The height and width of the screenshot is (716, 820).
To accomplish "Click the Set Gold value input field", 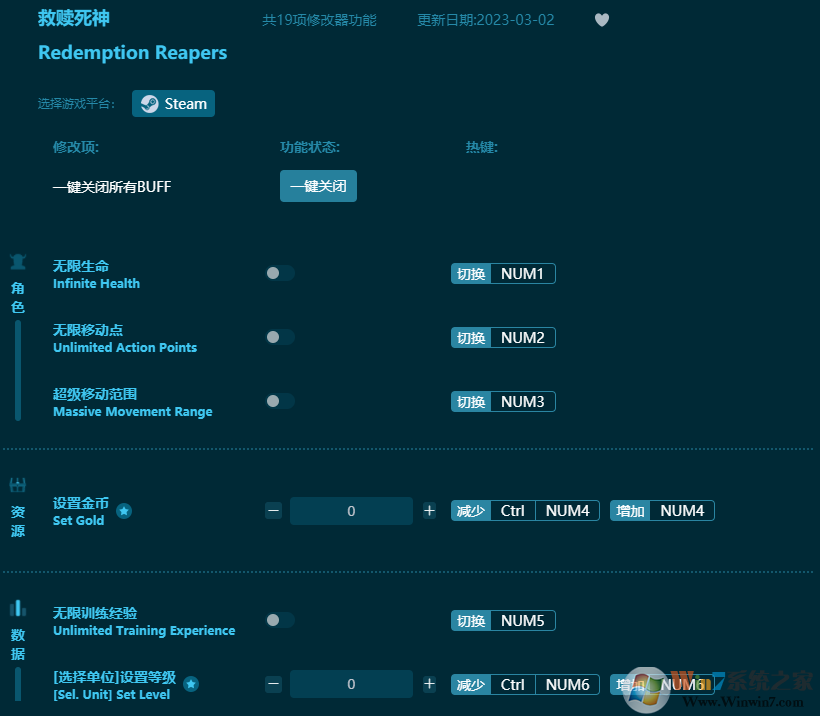I will click(351, 511).
